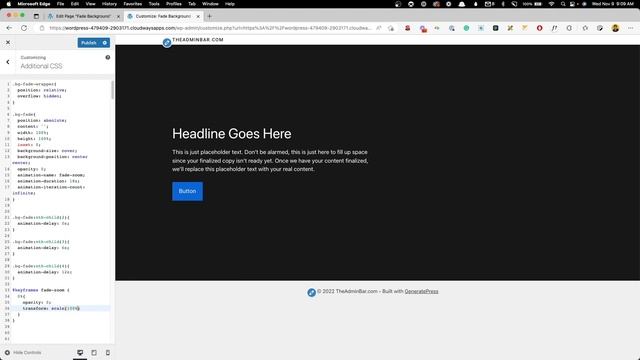
Task: Open Edge tab actions menu icon
Action: point(36,16)
